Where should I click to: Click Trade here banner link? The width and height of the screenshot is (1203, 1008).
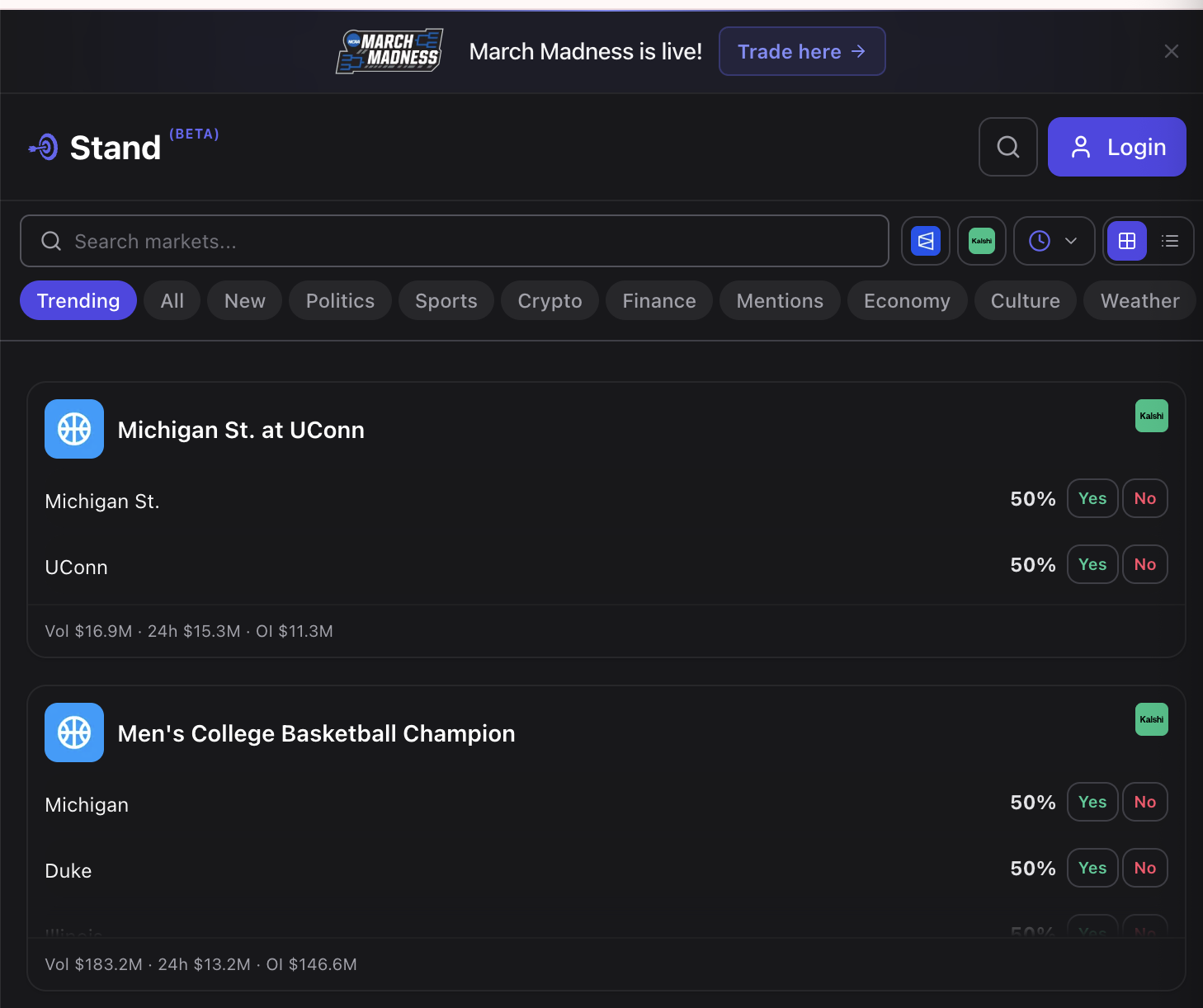click(801, 51)
